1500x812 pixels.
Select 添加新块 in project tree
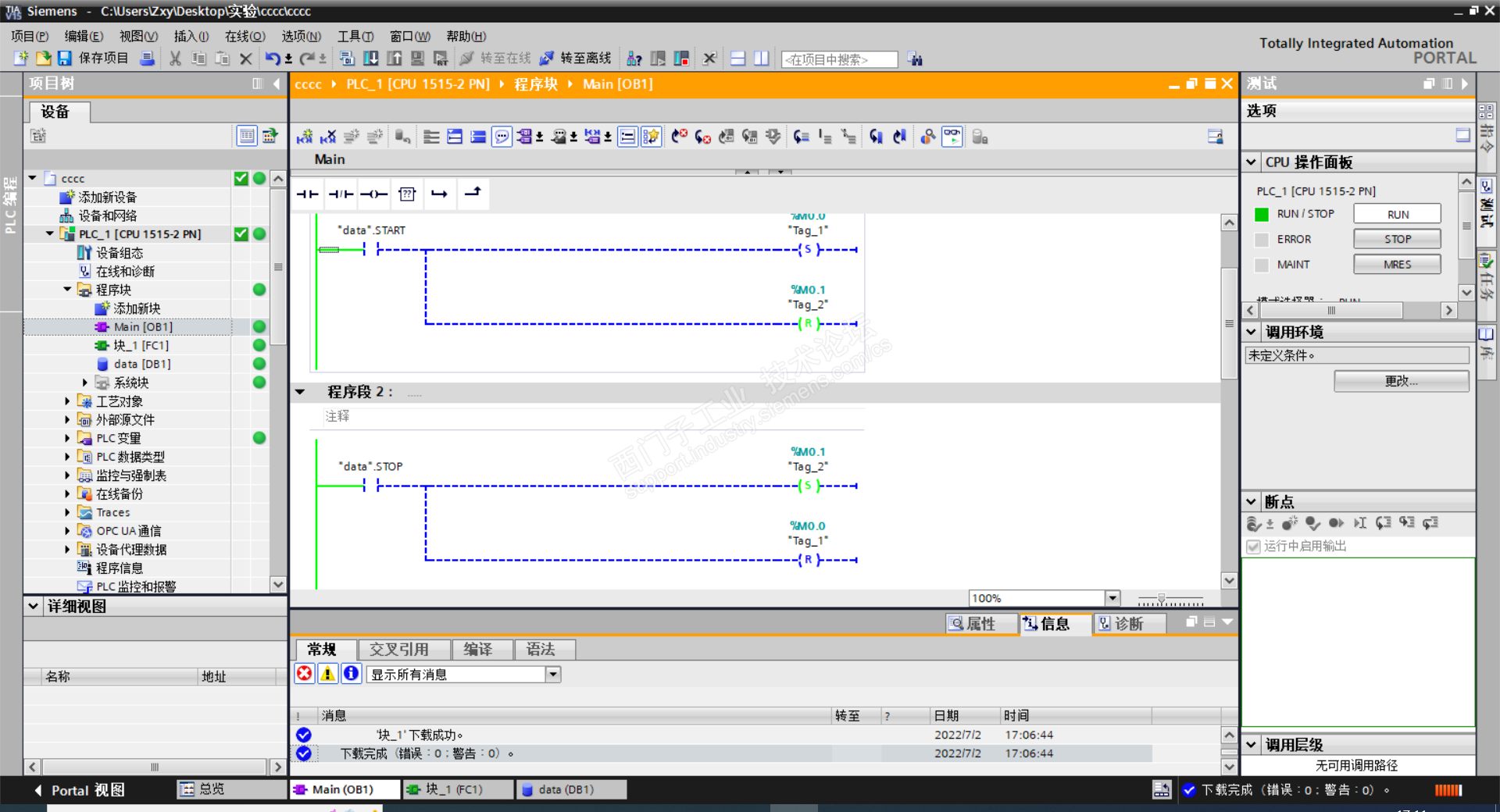[136, 308]
